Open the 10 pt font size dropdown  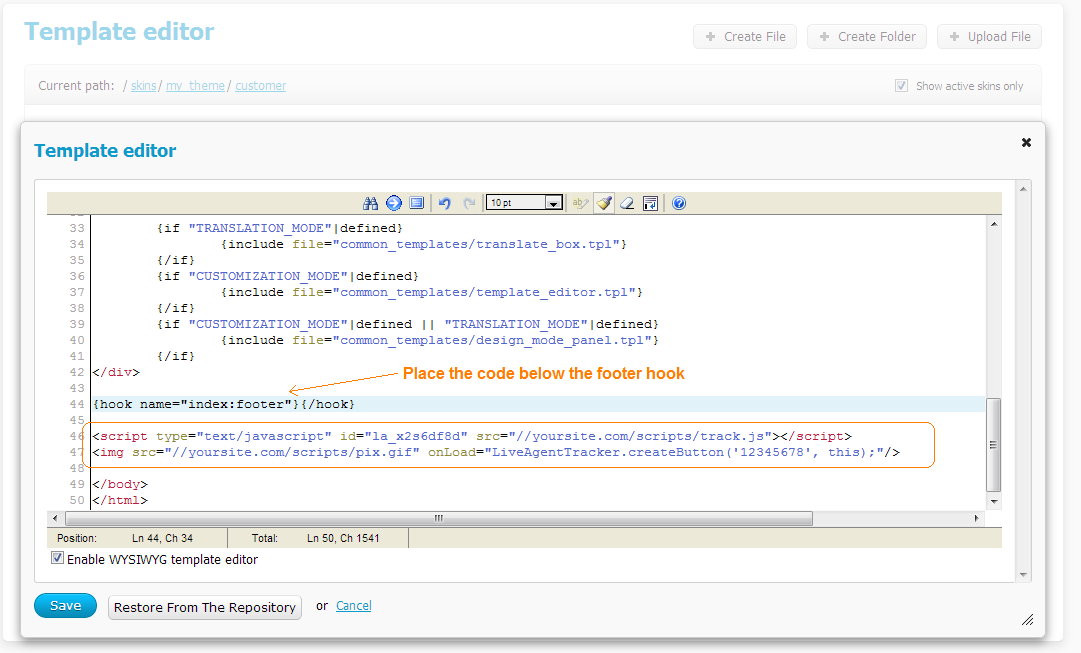click(x=525, y=203)
